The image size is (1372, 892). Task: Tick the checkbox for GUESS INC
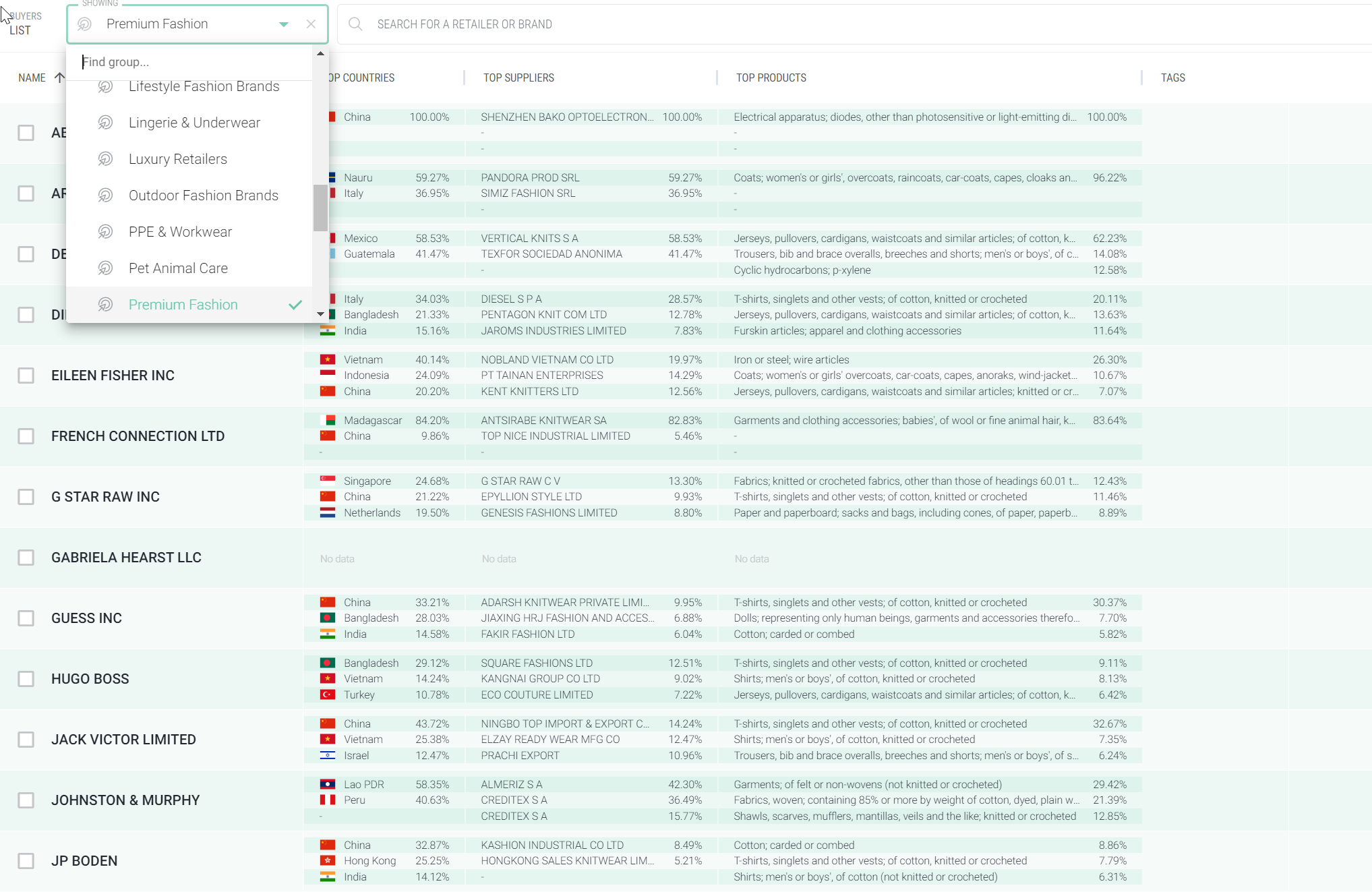[x=26, y=618]
